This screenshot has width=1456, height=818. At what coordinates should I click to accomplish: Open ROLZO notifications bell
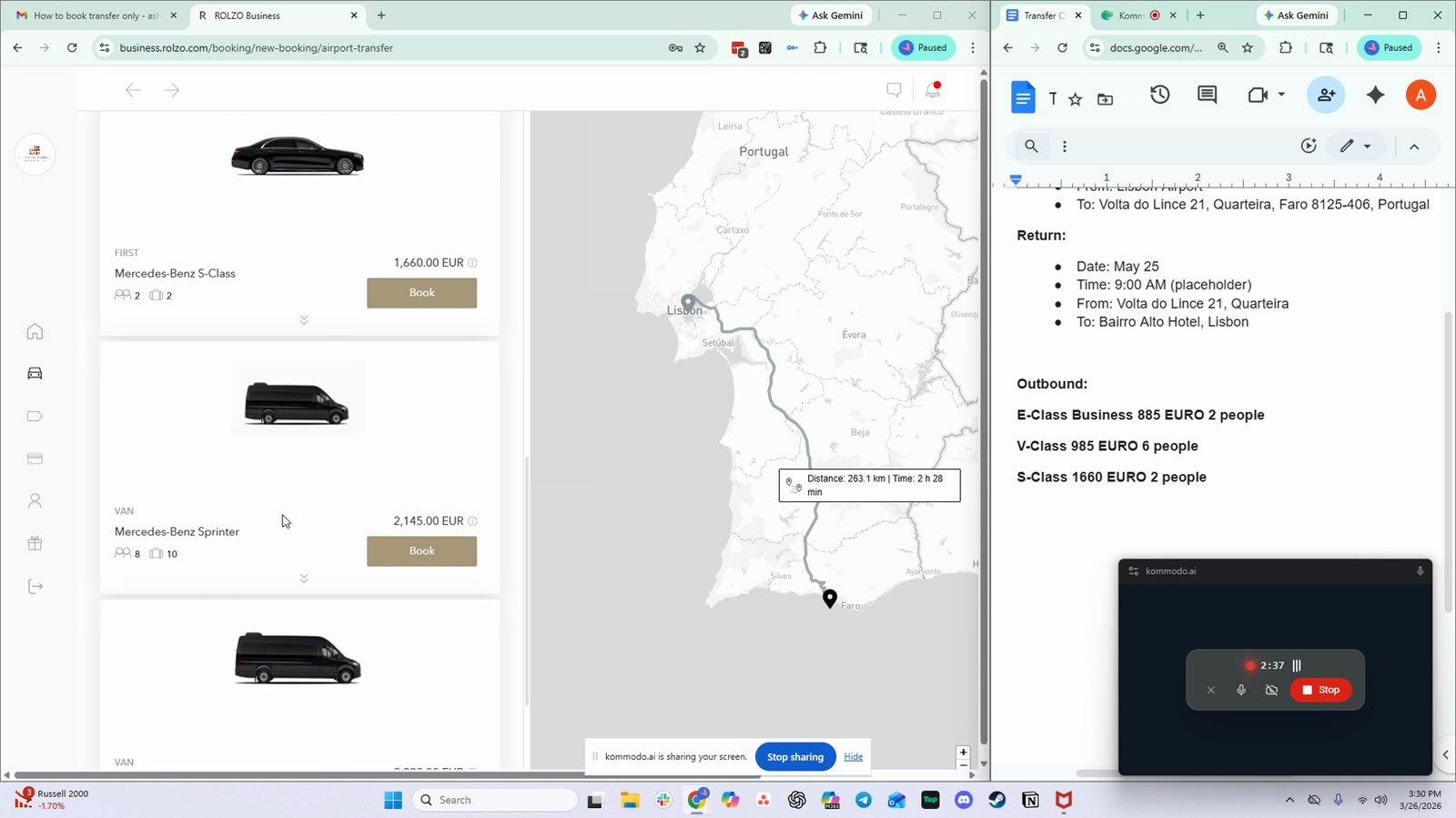933,89
